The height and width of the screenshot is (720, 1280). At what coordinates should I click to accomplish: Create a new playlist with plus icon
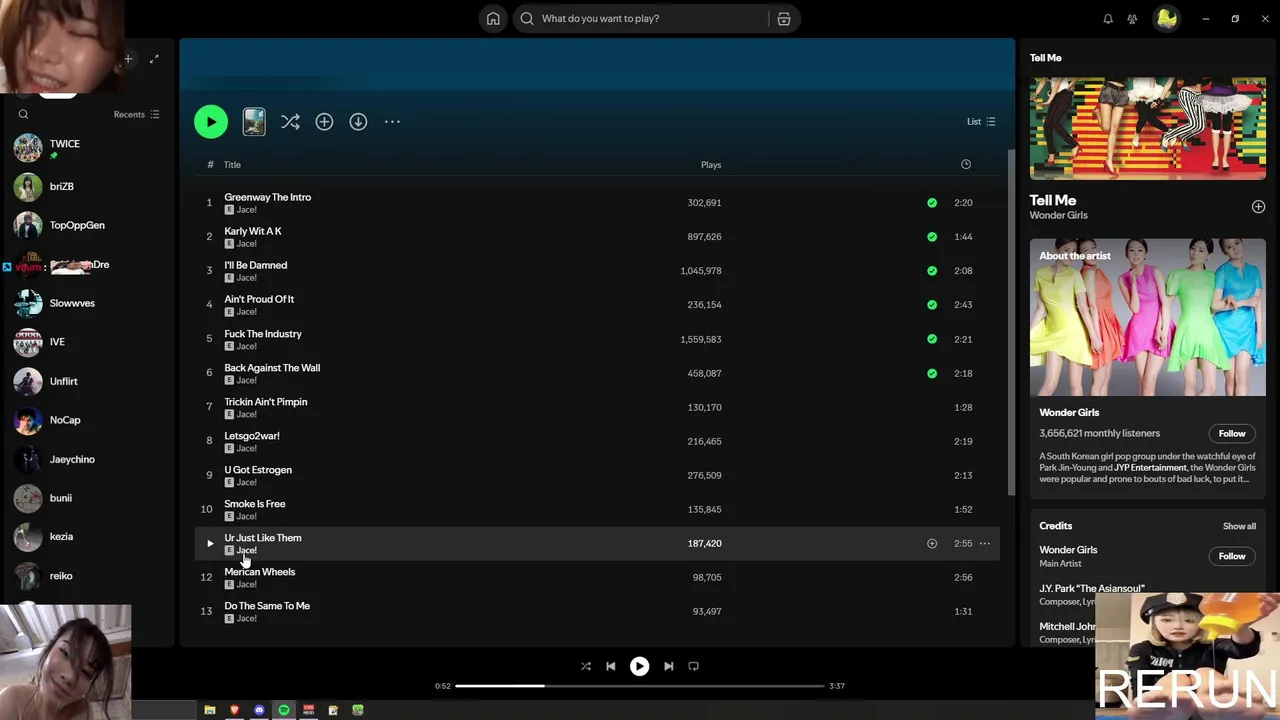pos(128,59)
